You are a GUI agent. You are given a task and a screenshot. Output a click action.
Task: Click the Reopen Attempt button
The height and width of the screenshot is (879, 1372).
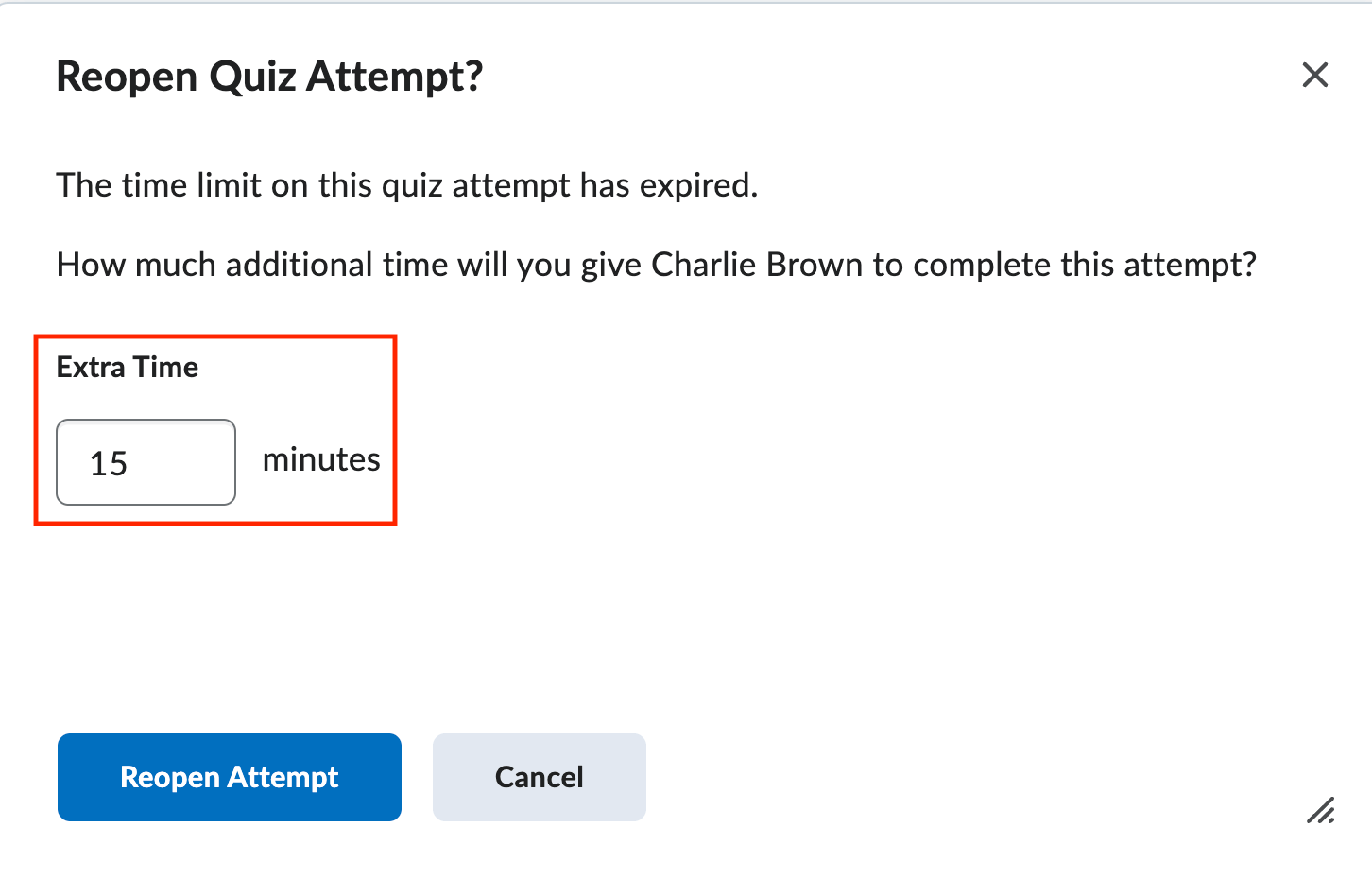[x=229, y=777]
